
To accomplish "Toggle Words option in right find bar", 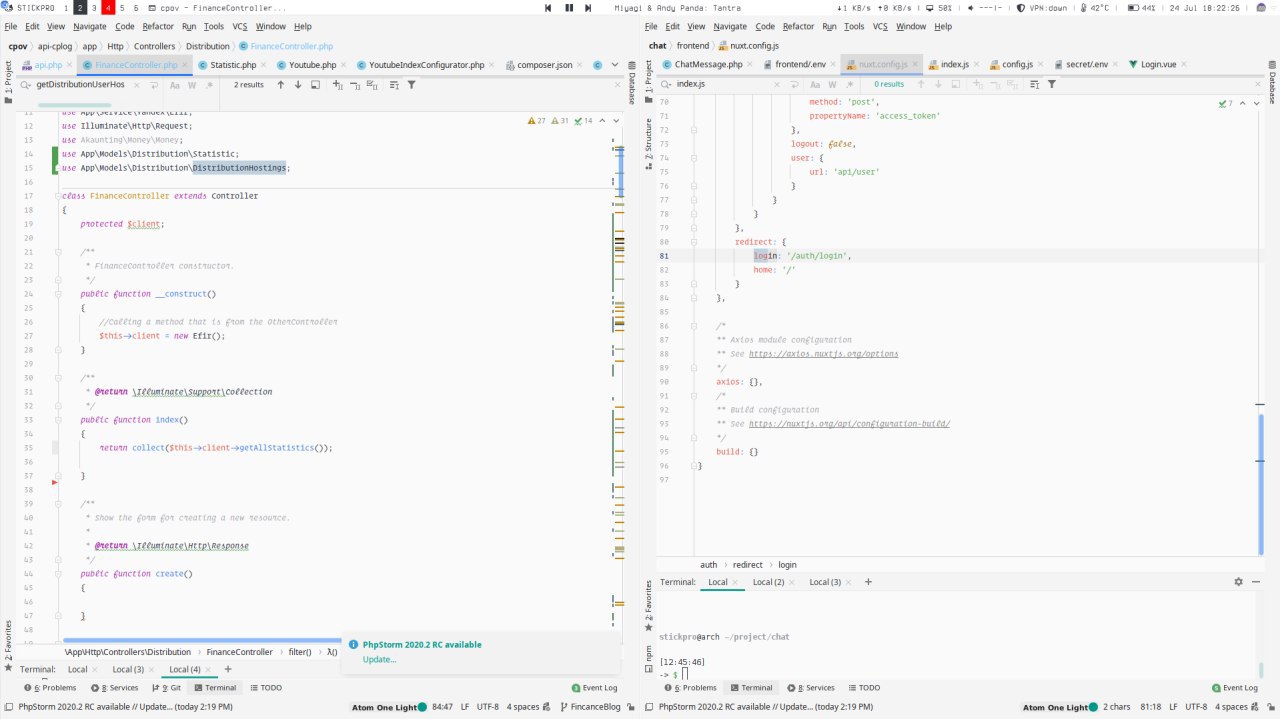I will (832, 84).
